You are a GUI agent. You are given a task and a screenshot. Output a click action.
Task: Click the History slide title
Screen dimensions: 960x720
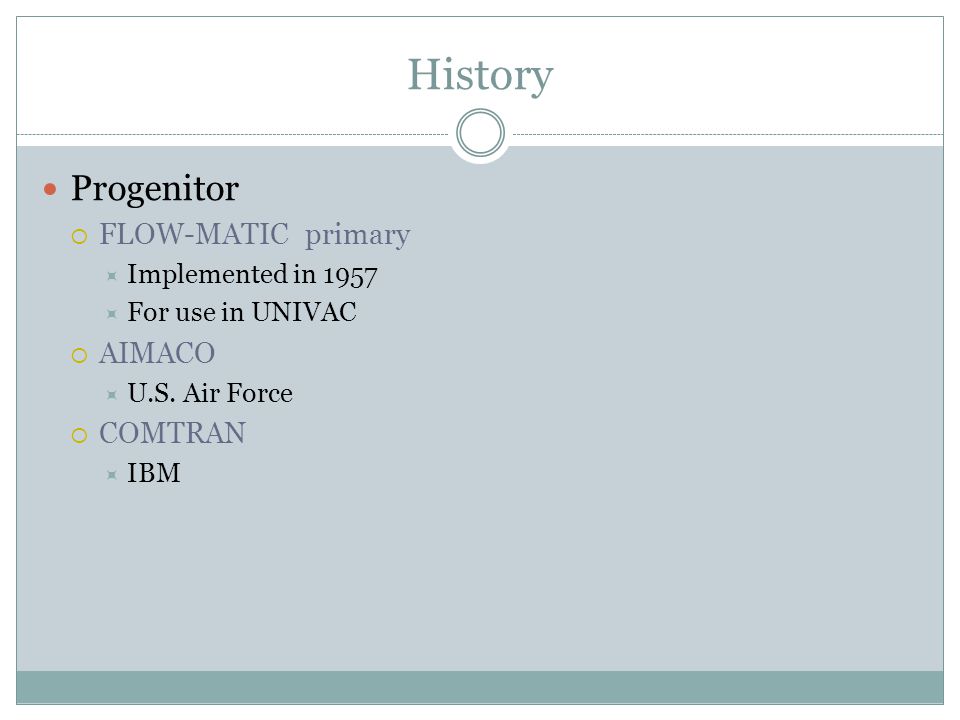[480, 75]
